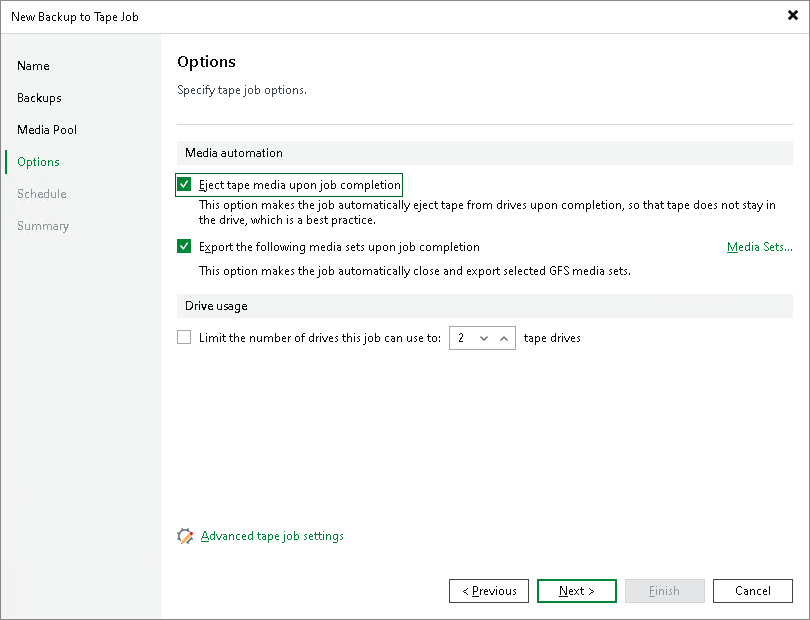Open the Media Pool step
Viewport: 810px width, 620px height.
(46, 130)
